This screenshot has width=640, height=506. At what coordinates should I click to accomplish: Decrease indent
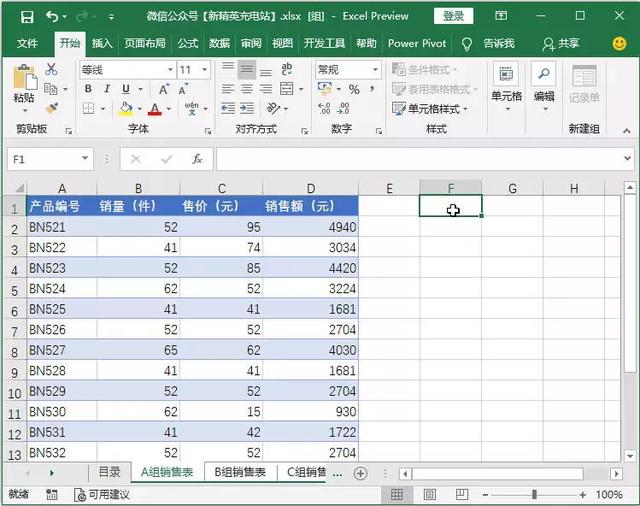(228, 109)
